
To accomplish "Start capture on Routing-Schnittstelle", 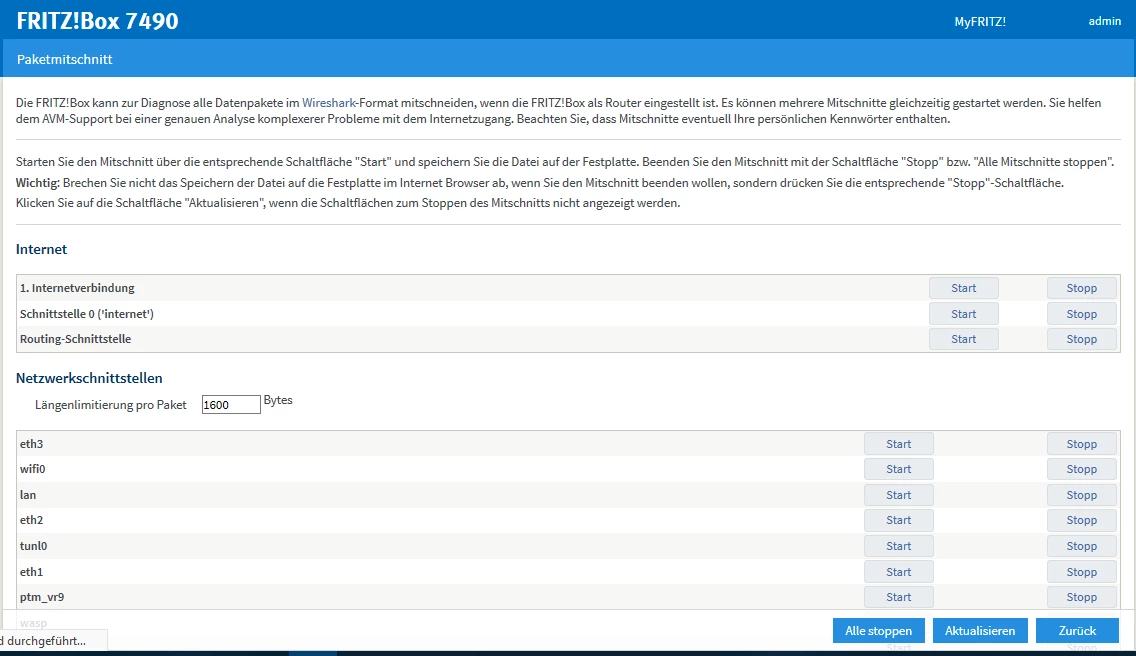I will [x=964, y=339].
